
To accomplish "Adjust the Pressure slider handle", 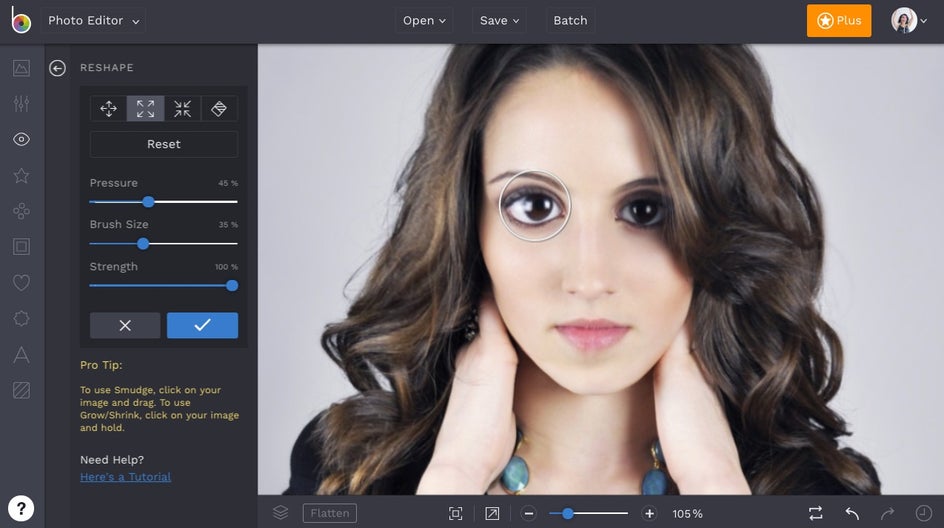I will (x=148, y=202).
